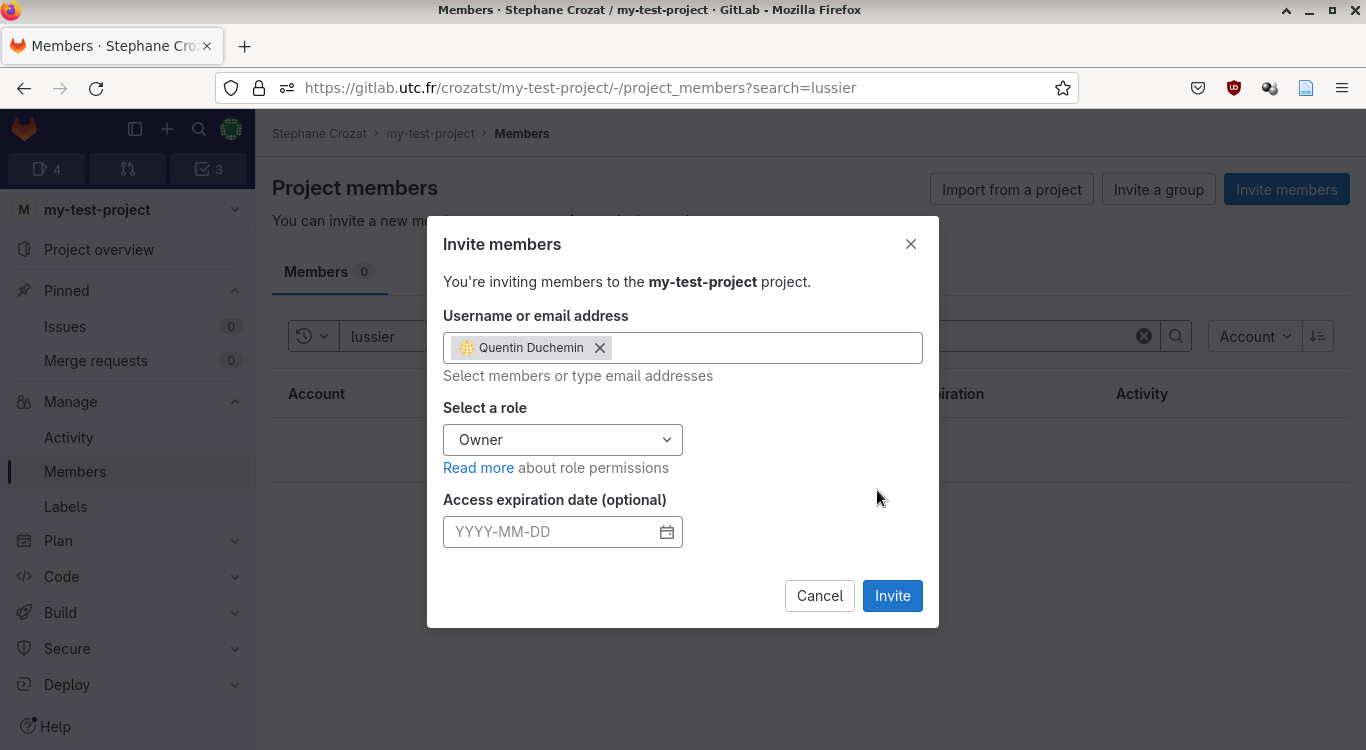Screen dimensions: 1366x750
Task: Cancel the member invitation
Action: click(819, 596)
